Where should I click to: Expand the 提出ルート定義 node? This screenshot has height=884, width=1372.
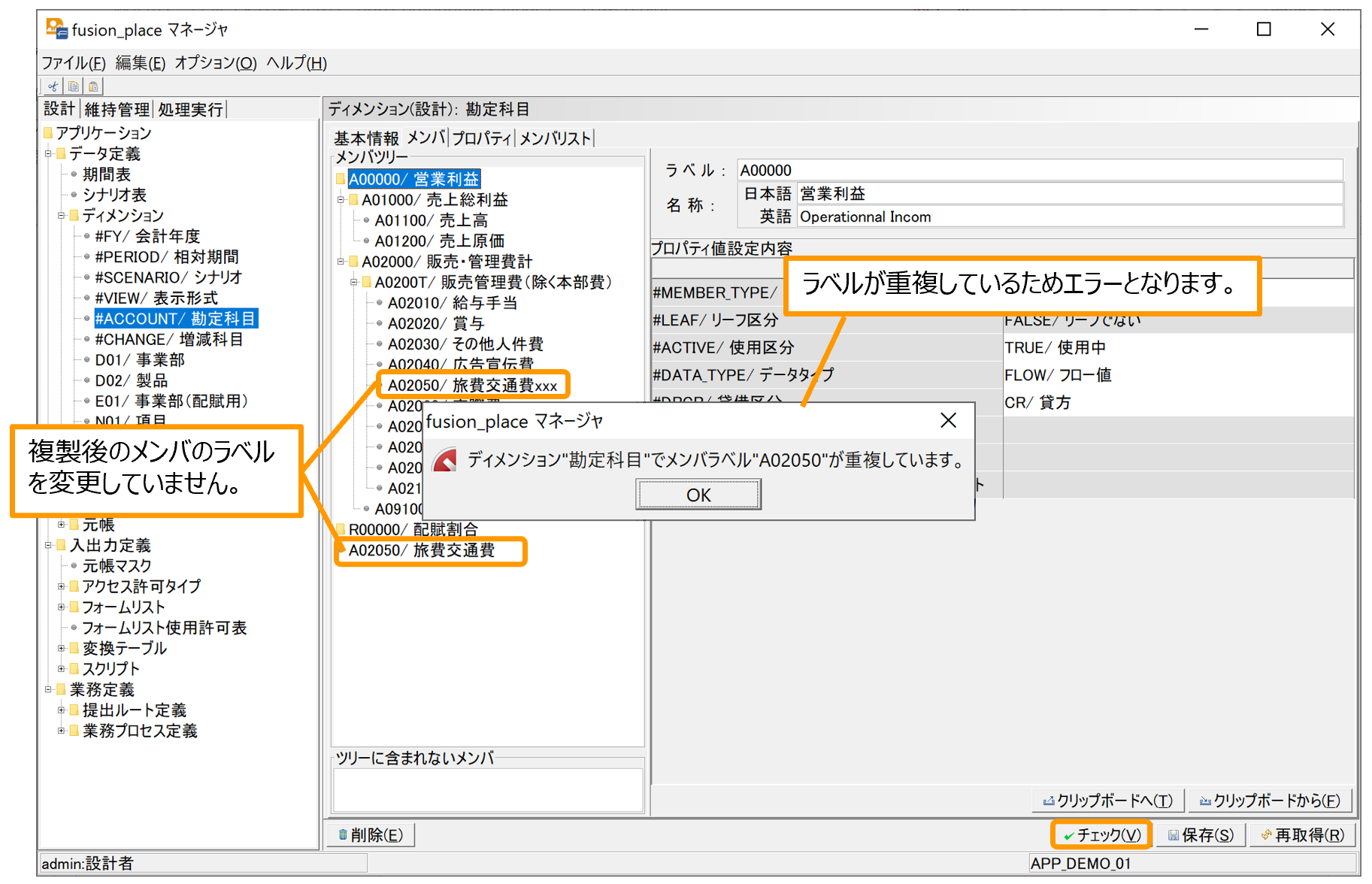[62, 710]
